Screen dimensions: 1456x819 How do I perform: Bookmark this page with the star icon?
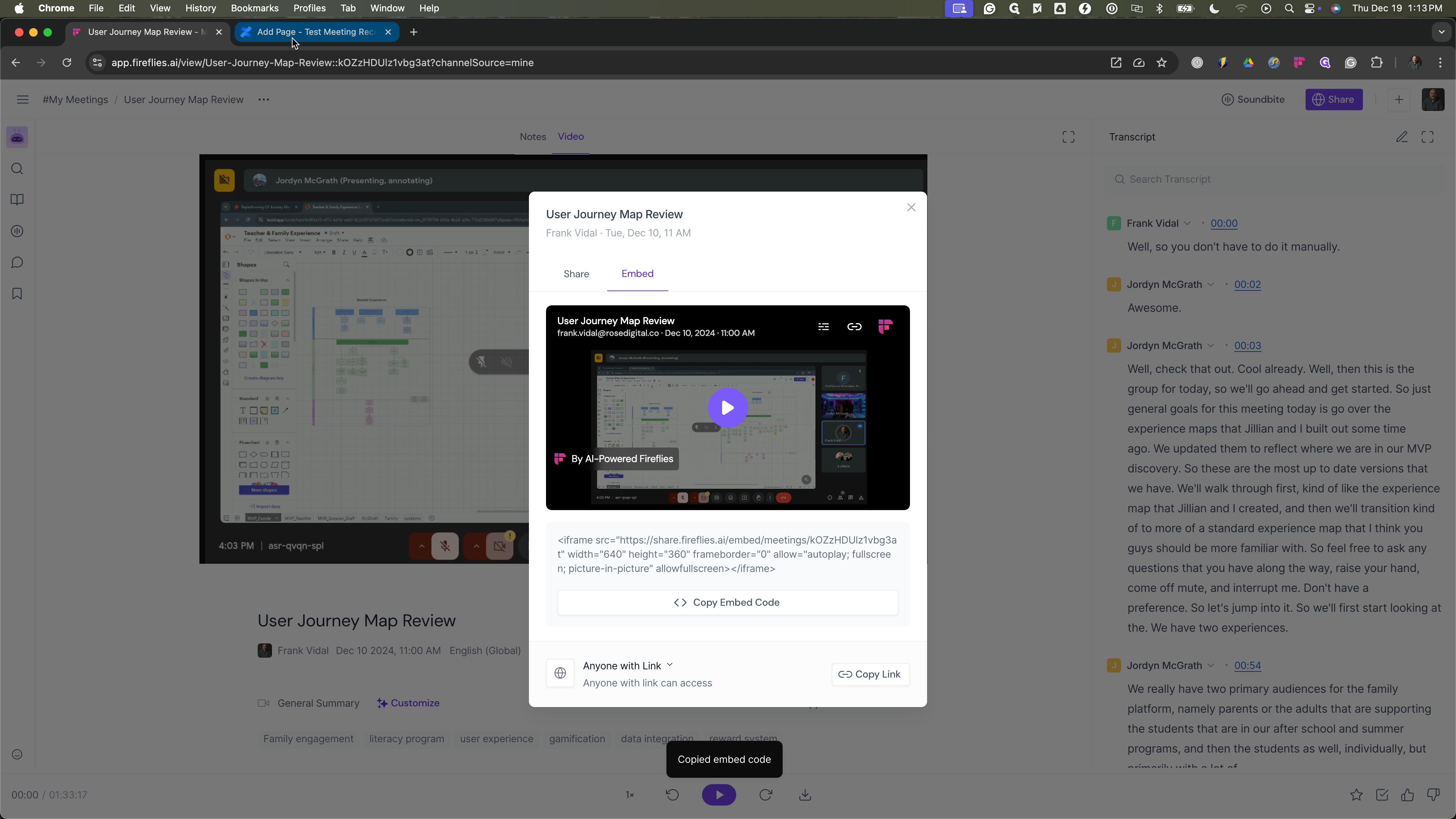[1162, 63]
